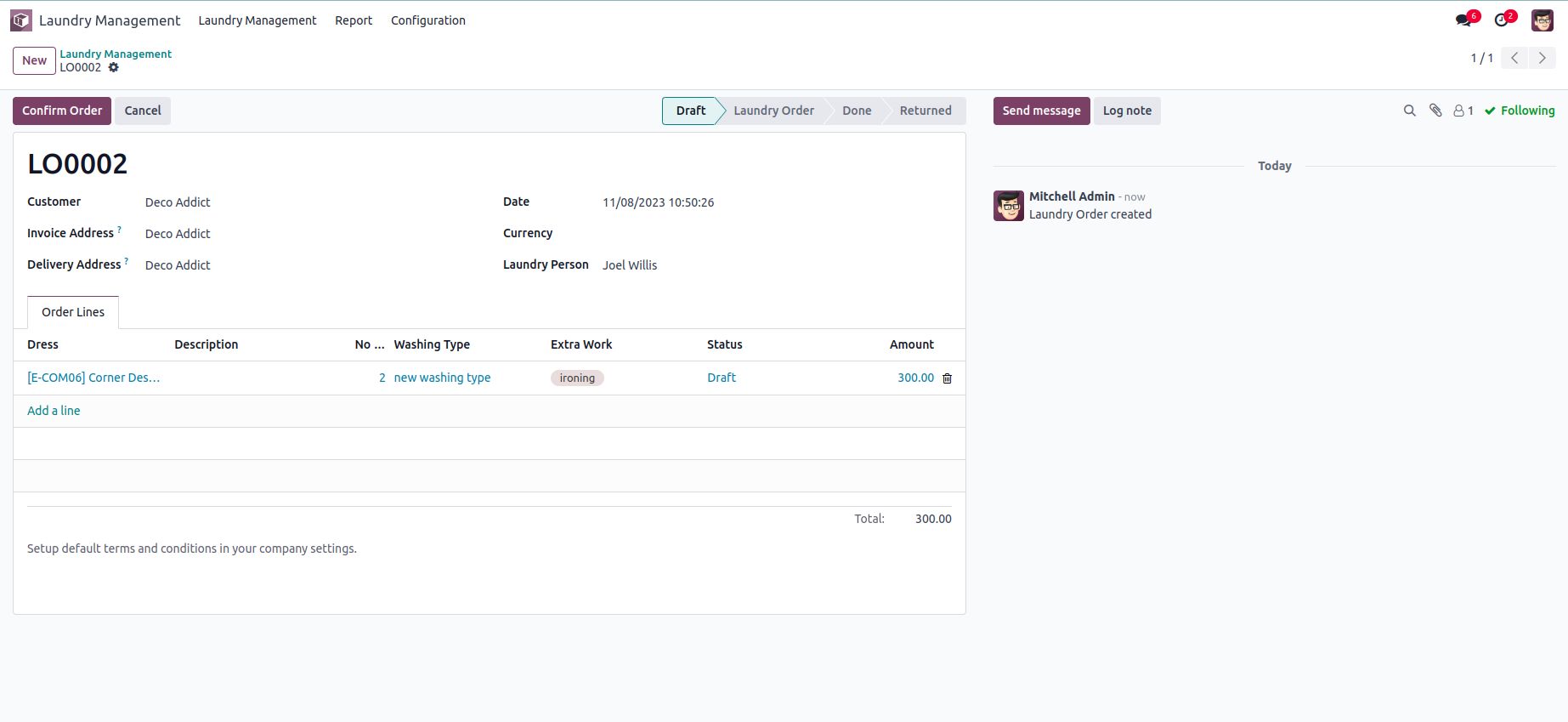Image resolution: width=1568 pixels, height=722 pixels.
Task: Open the empty Currency dropdown
Action: click(x=777, y=234)
